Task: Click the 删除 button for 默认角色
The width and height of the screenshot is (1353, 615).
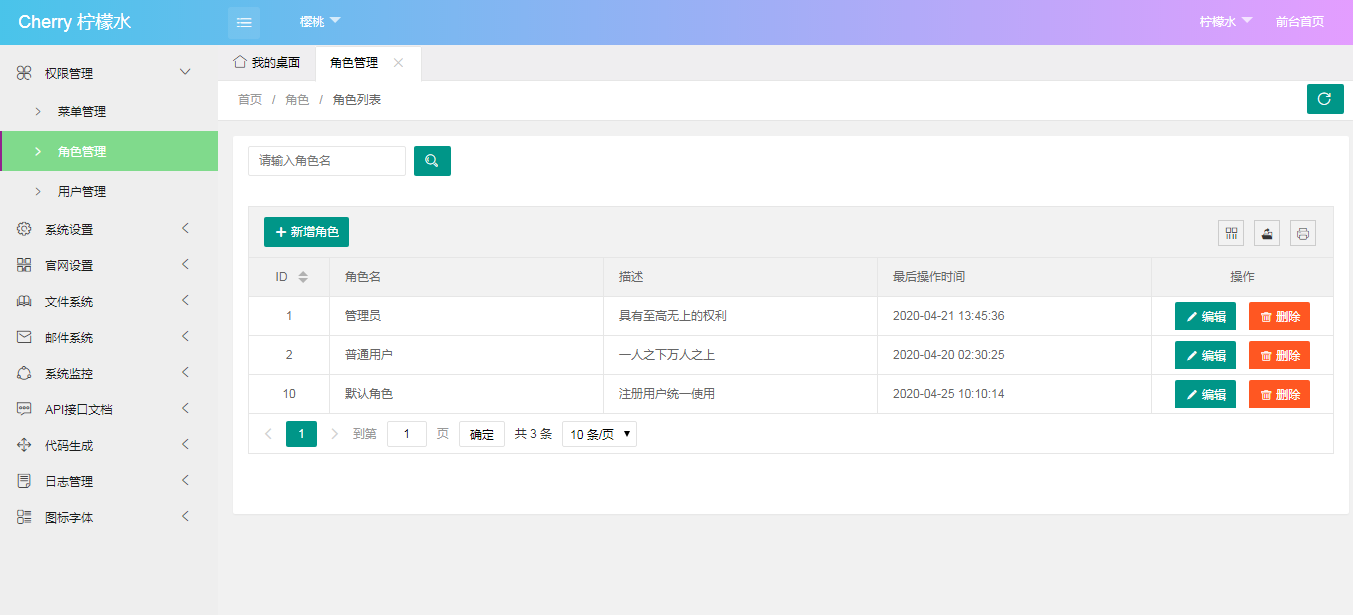Action: click(1279, 393)
